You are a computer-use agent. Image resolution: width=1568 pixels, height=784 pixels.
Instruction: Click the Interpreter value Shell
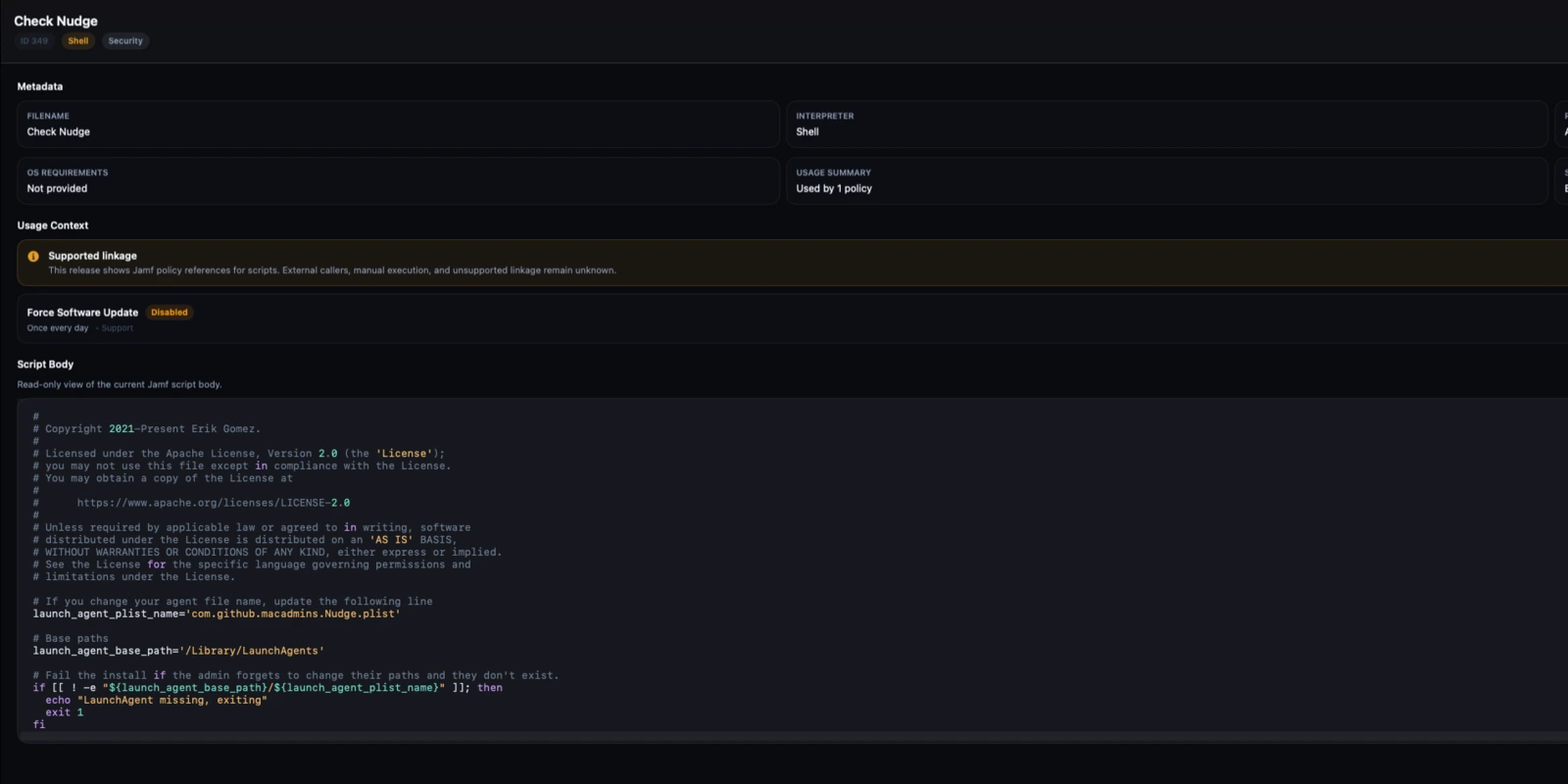pyautogui.click(x=808, y=131)
